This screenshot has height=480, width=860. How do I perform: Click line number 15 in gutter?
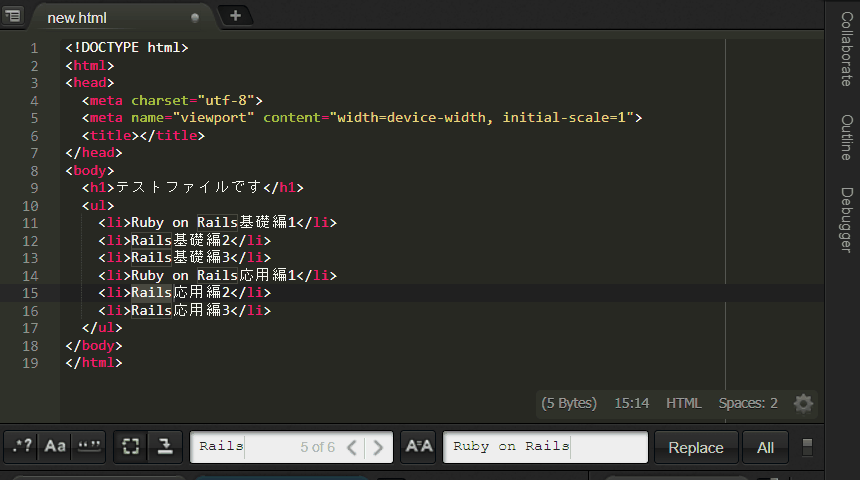pyautogui.click(x=30, y=293)
